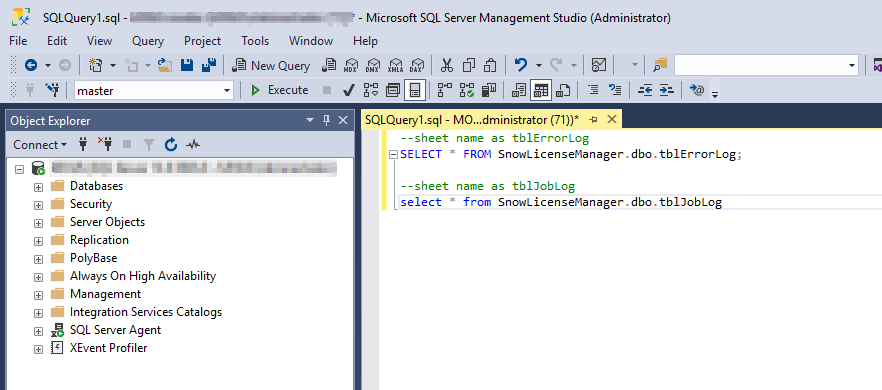Click the Parse checkmark icon
Image resolution: width=882 pixels, height=390 pixels.
[349, 90]
